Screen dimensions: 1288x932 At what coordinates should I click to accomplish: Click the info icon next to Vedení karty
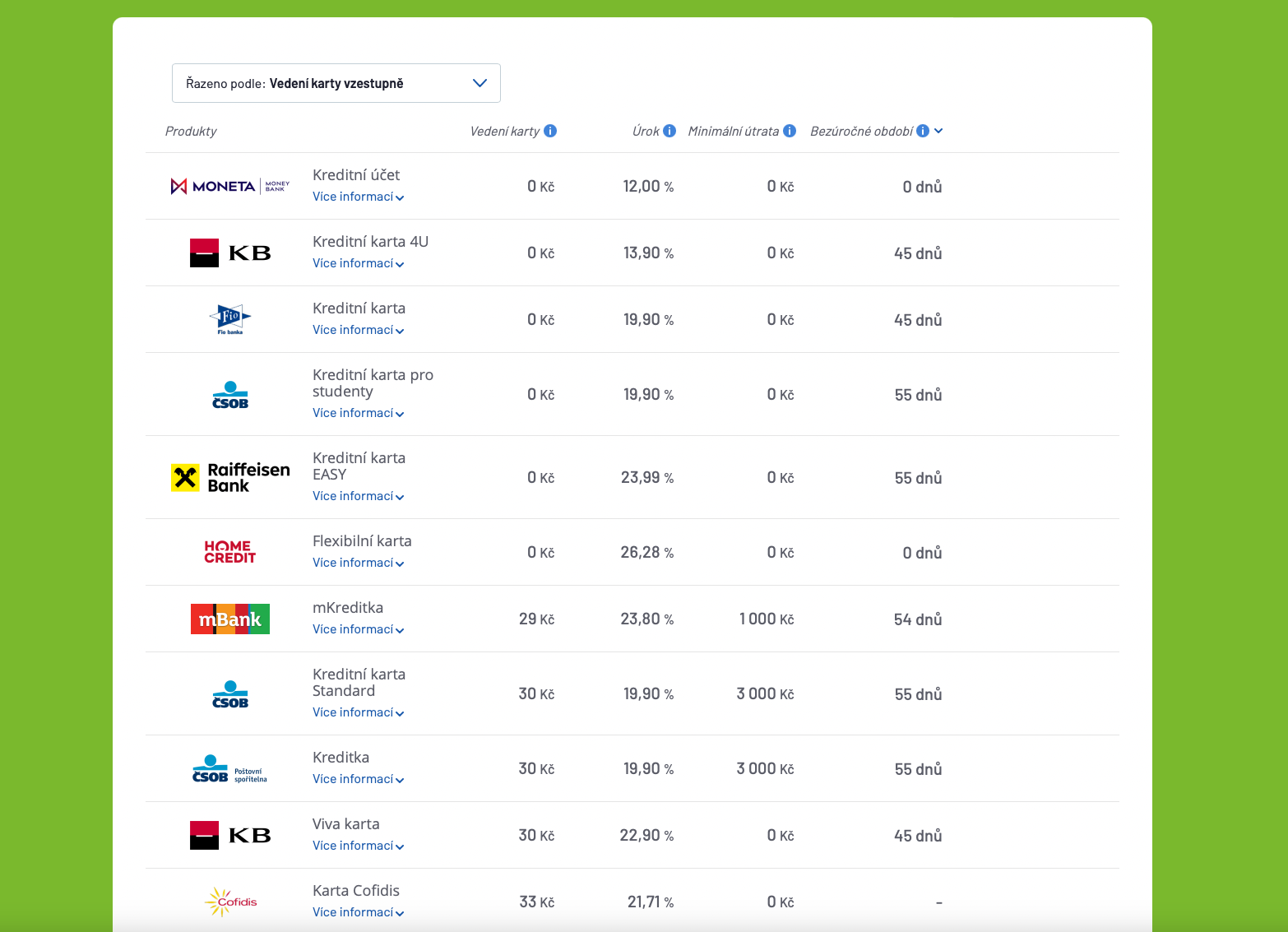(x=550, y=131)
